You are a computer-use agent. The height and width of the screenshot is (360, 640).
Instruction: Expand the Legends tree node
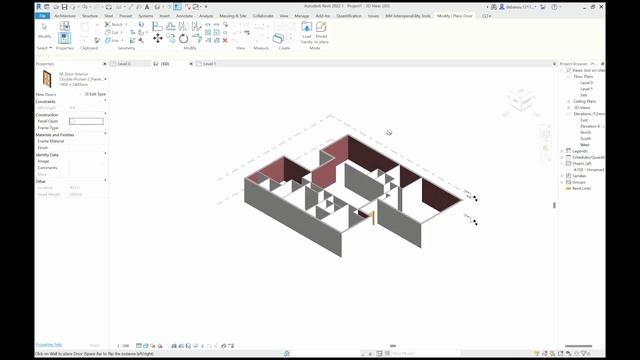tap(562, 151)
